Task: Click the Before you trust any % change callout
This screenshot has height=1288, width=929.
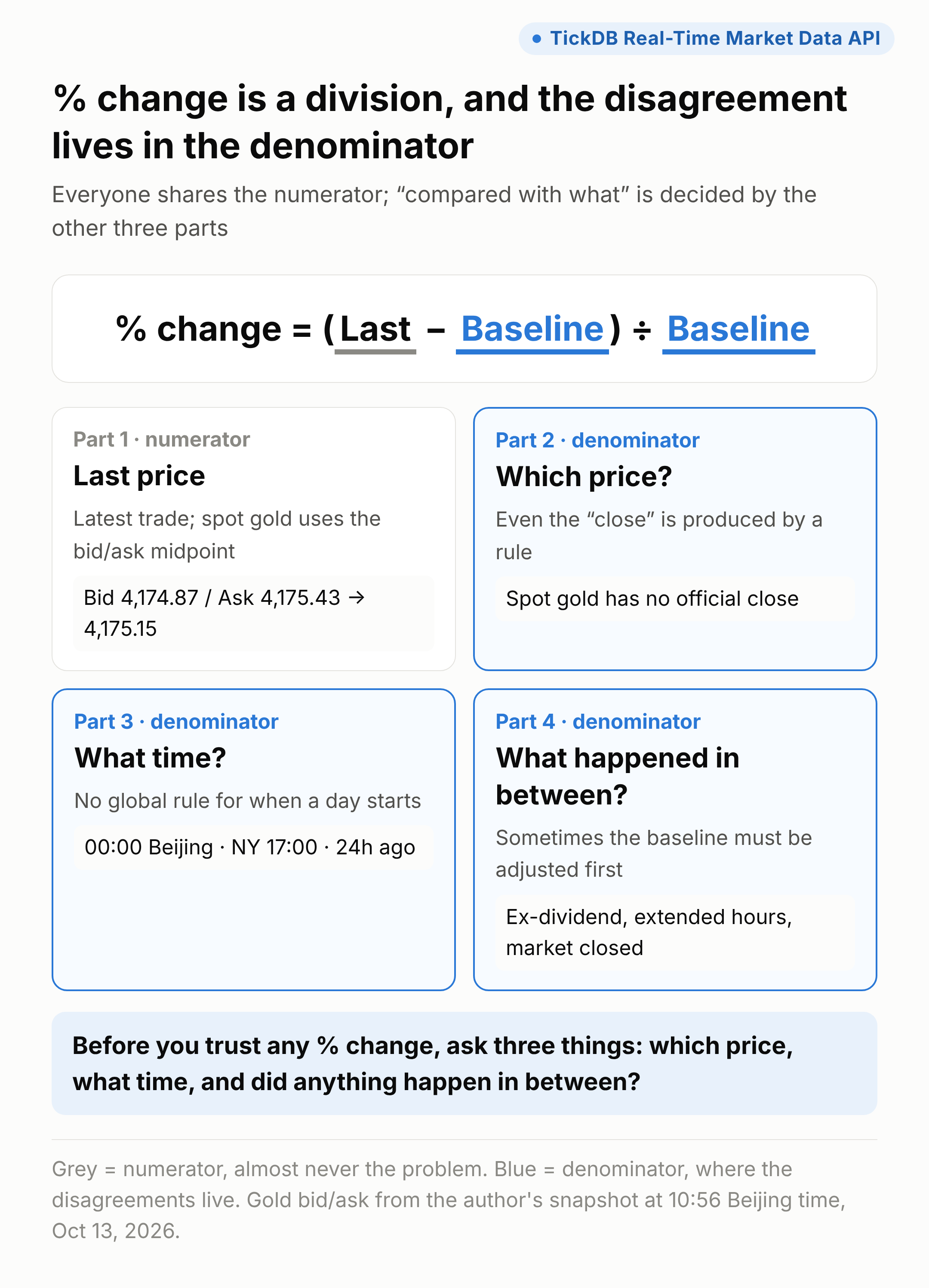Action: pyautogui.click(x=464, y=1063)
